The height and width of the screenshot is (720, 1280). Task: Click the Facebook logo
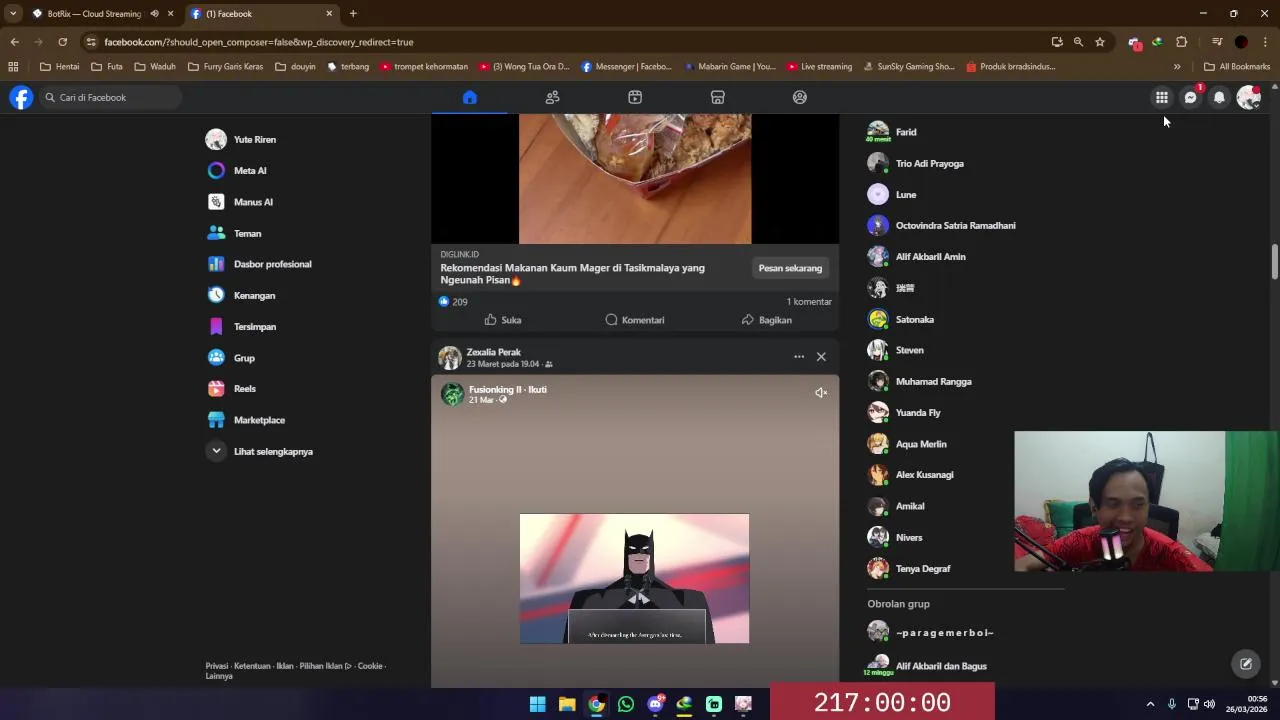(21, 97)
